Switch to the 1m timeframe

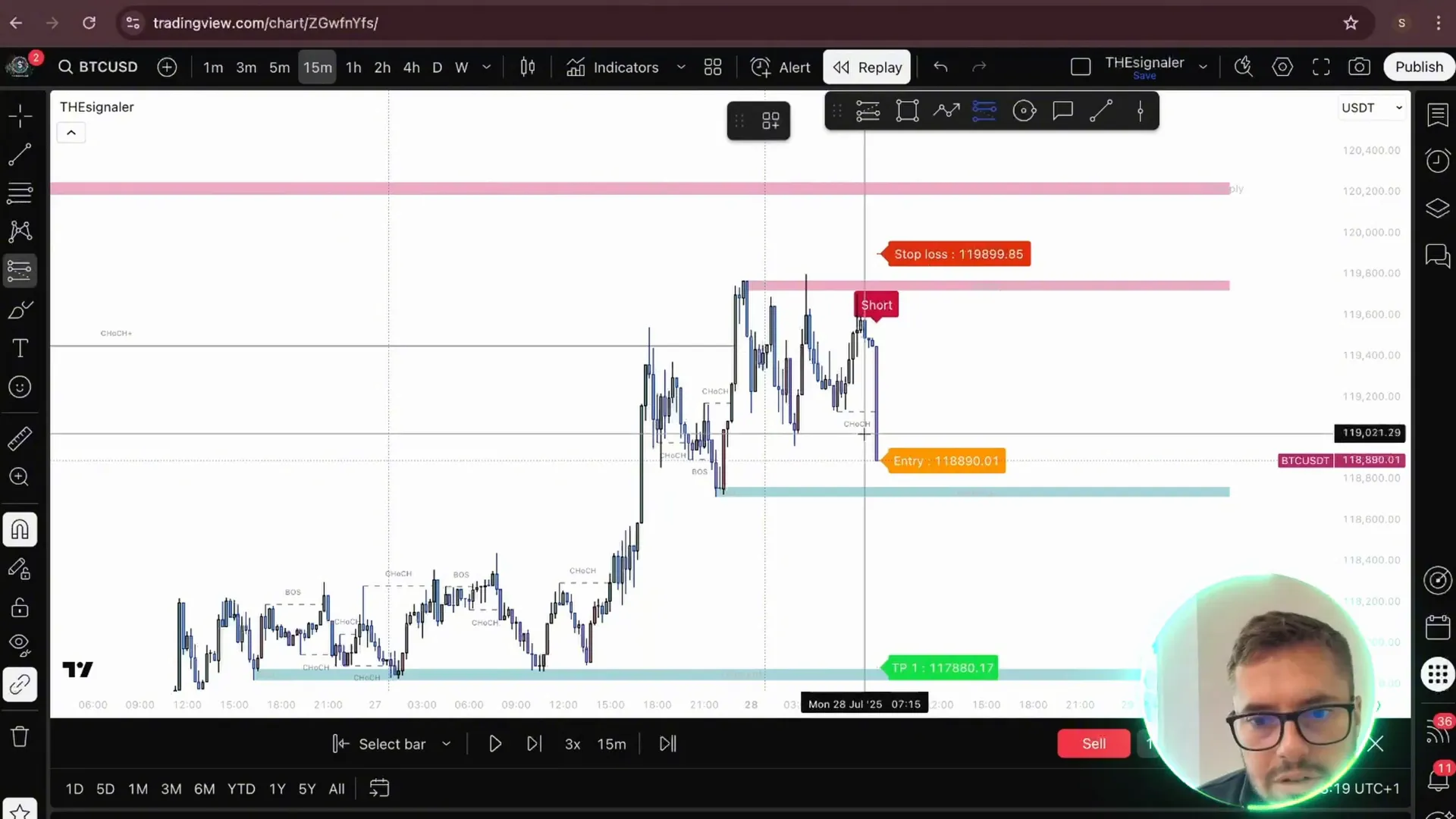tap(213, 67)
